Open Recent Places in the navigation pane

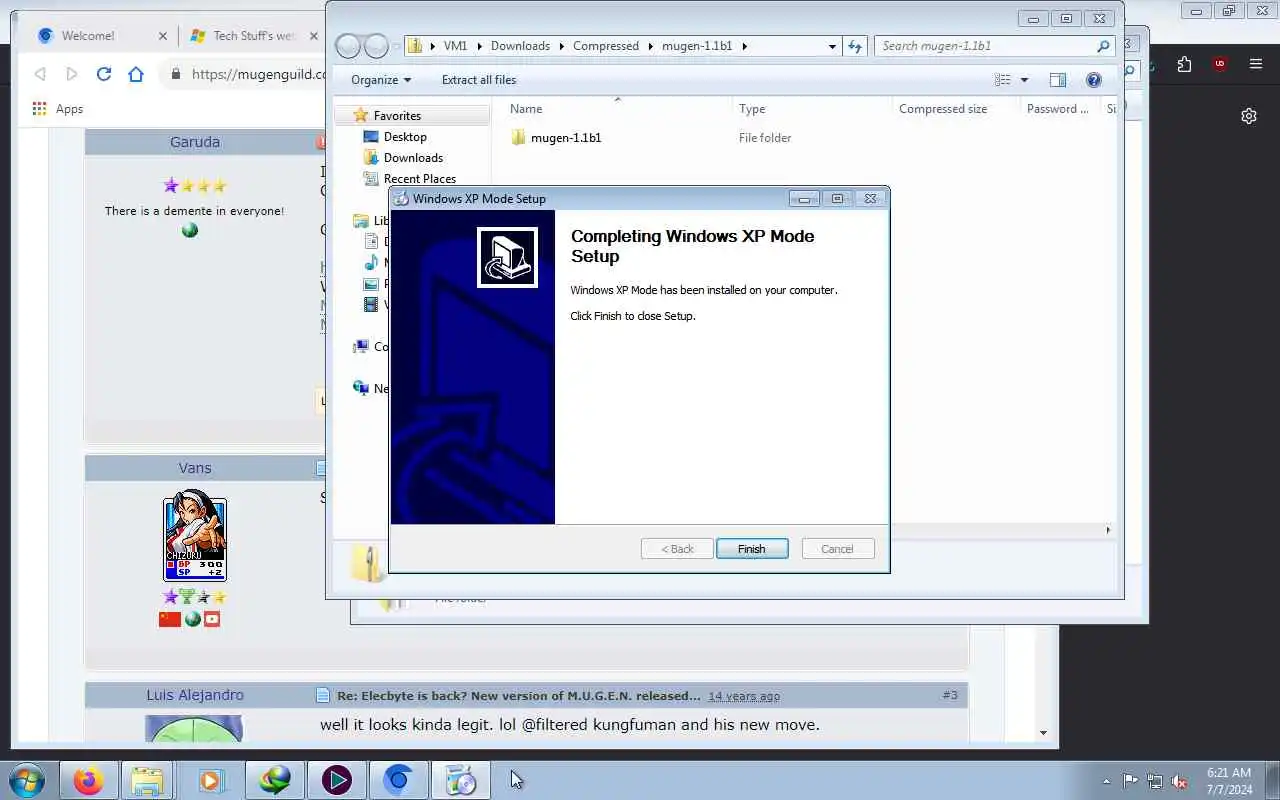pyautogui.click(x=420, y=179)
